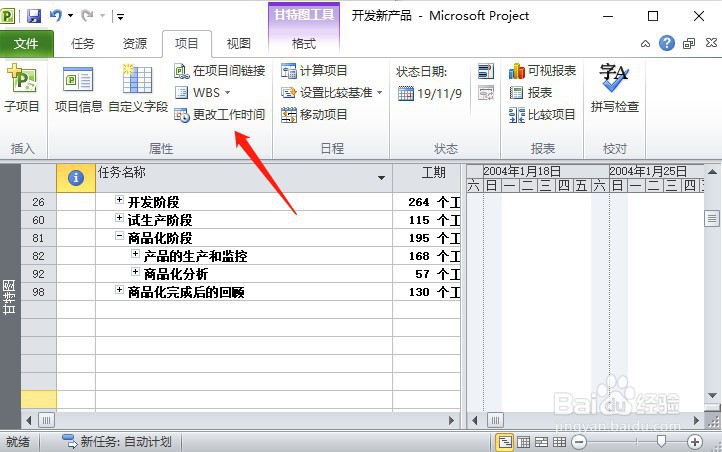The height and width of the screenshot is (452, 722).
Task: Click the Redo icon
Action: point(87,16)
